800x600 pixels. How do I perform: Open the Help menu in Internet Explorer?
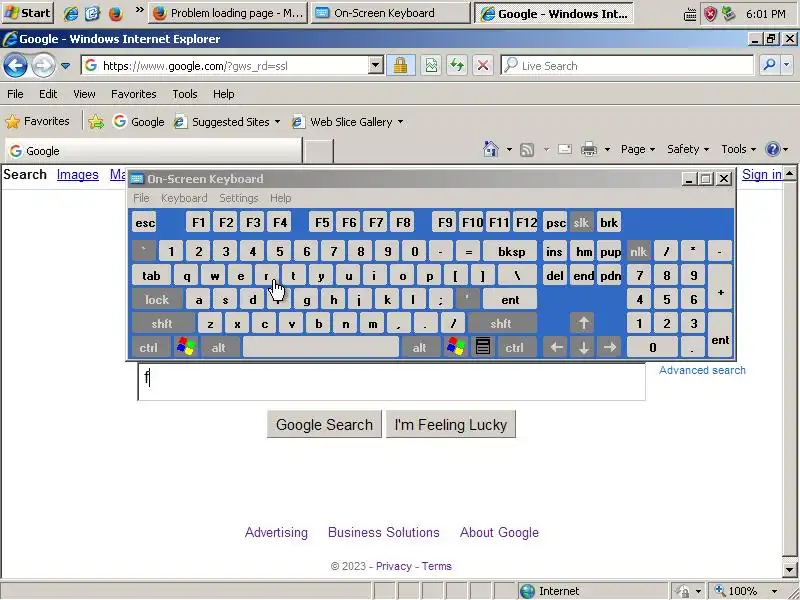(x=223, y=94)
